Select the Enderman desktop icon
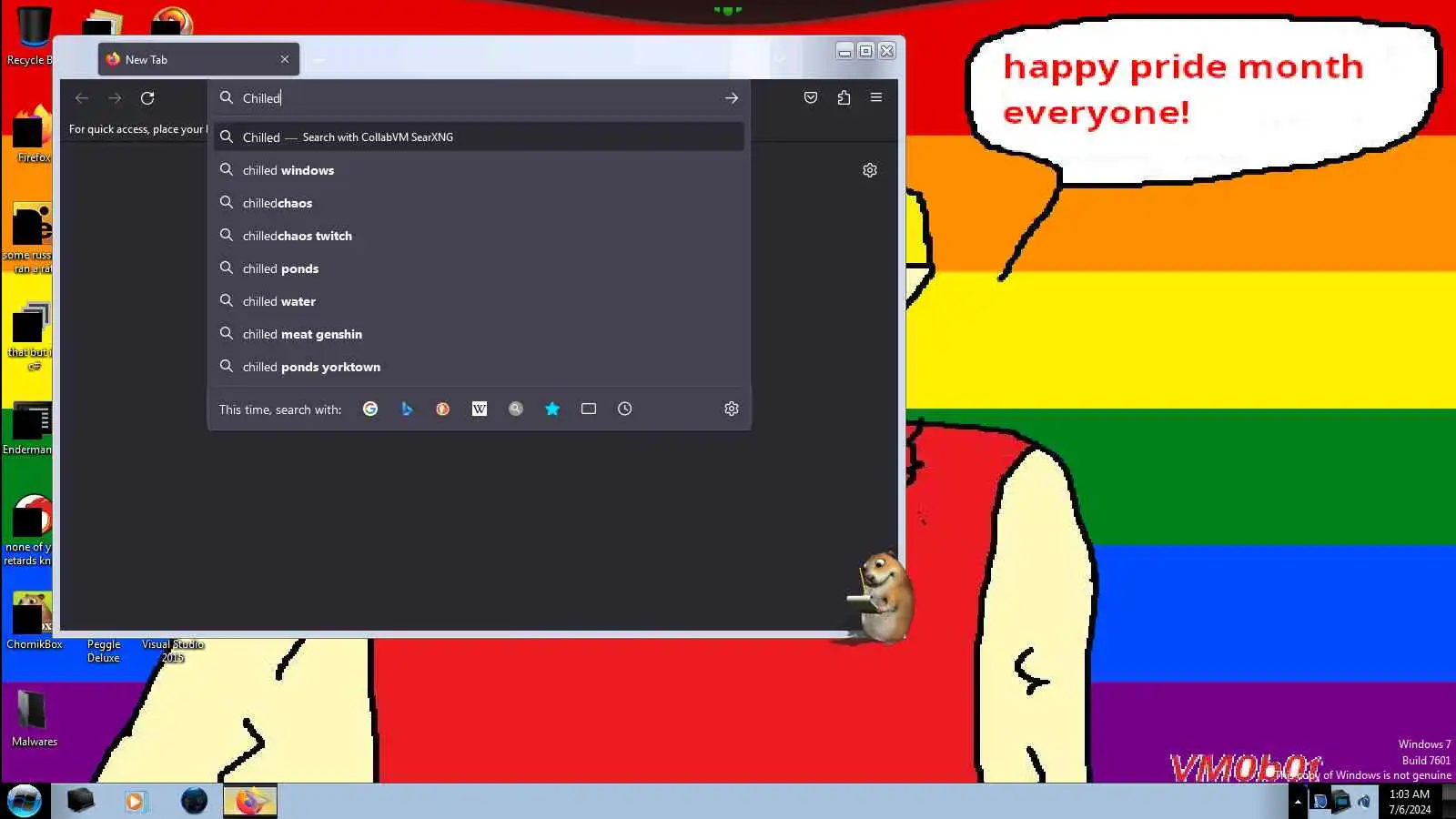The height and width of the screenshot is (819, 1456). coord(29,428)
